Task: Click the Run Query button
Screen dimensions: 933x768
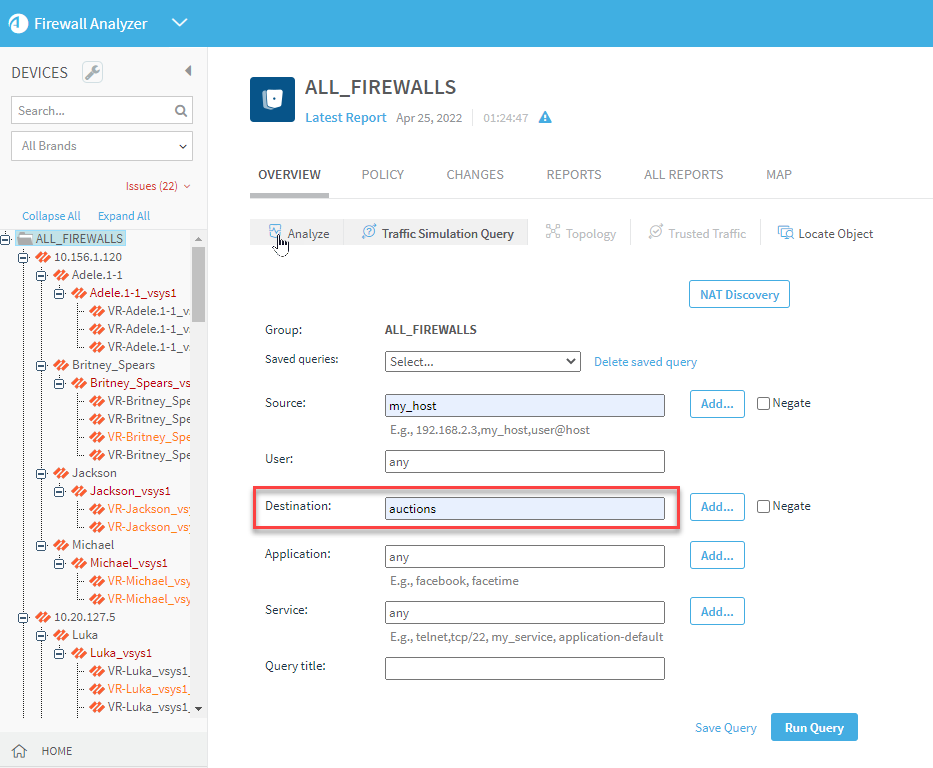Action: tap(813, 727)
